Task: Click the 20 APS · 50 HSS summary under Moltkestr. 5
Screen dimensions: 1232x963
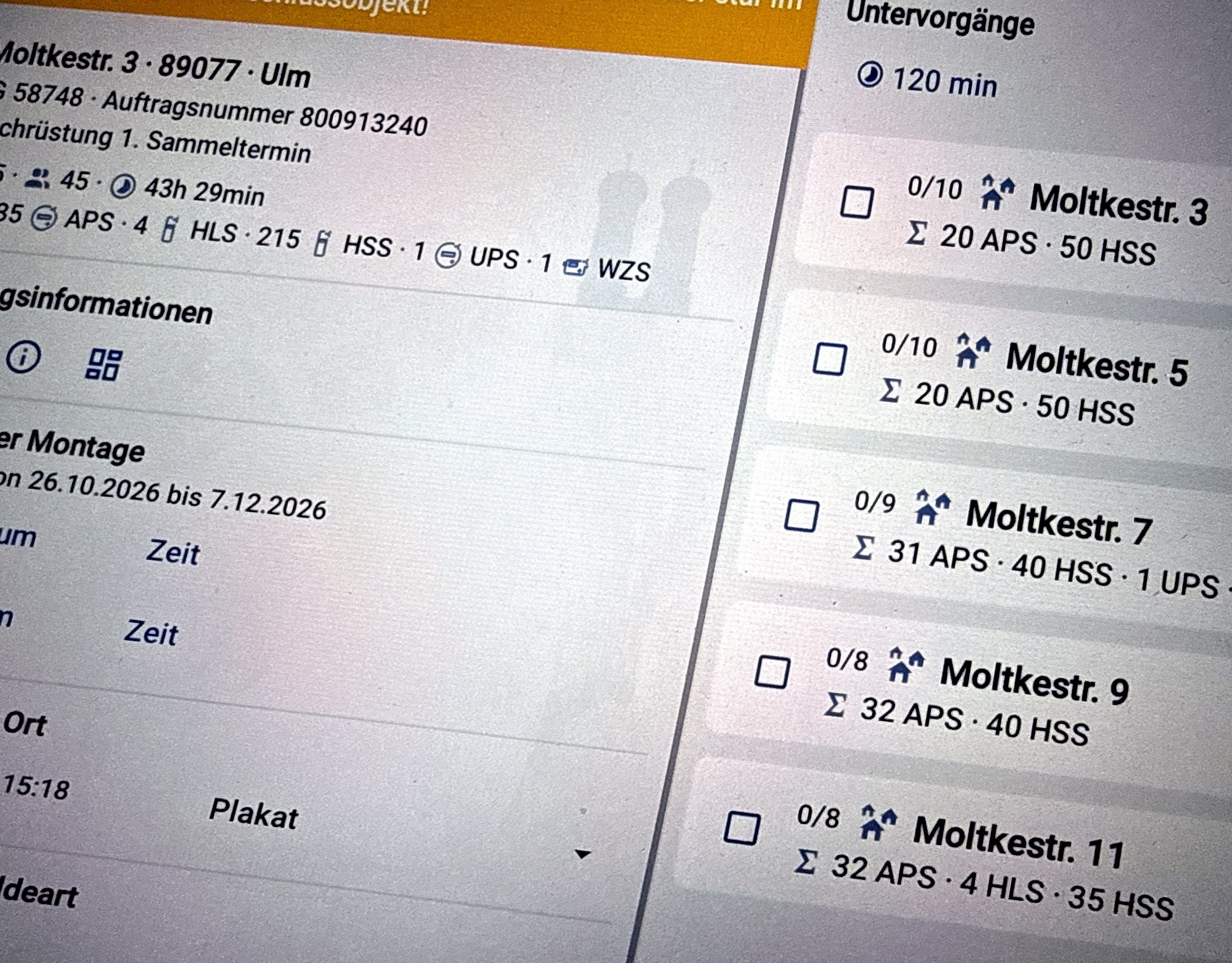Action: pyautogui.click(x=1024, y=403)
